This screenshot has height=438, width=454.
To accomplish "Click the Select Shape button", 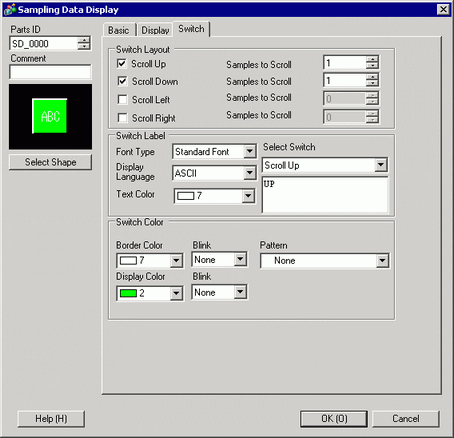I will click(x=50, y=162).
